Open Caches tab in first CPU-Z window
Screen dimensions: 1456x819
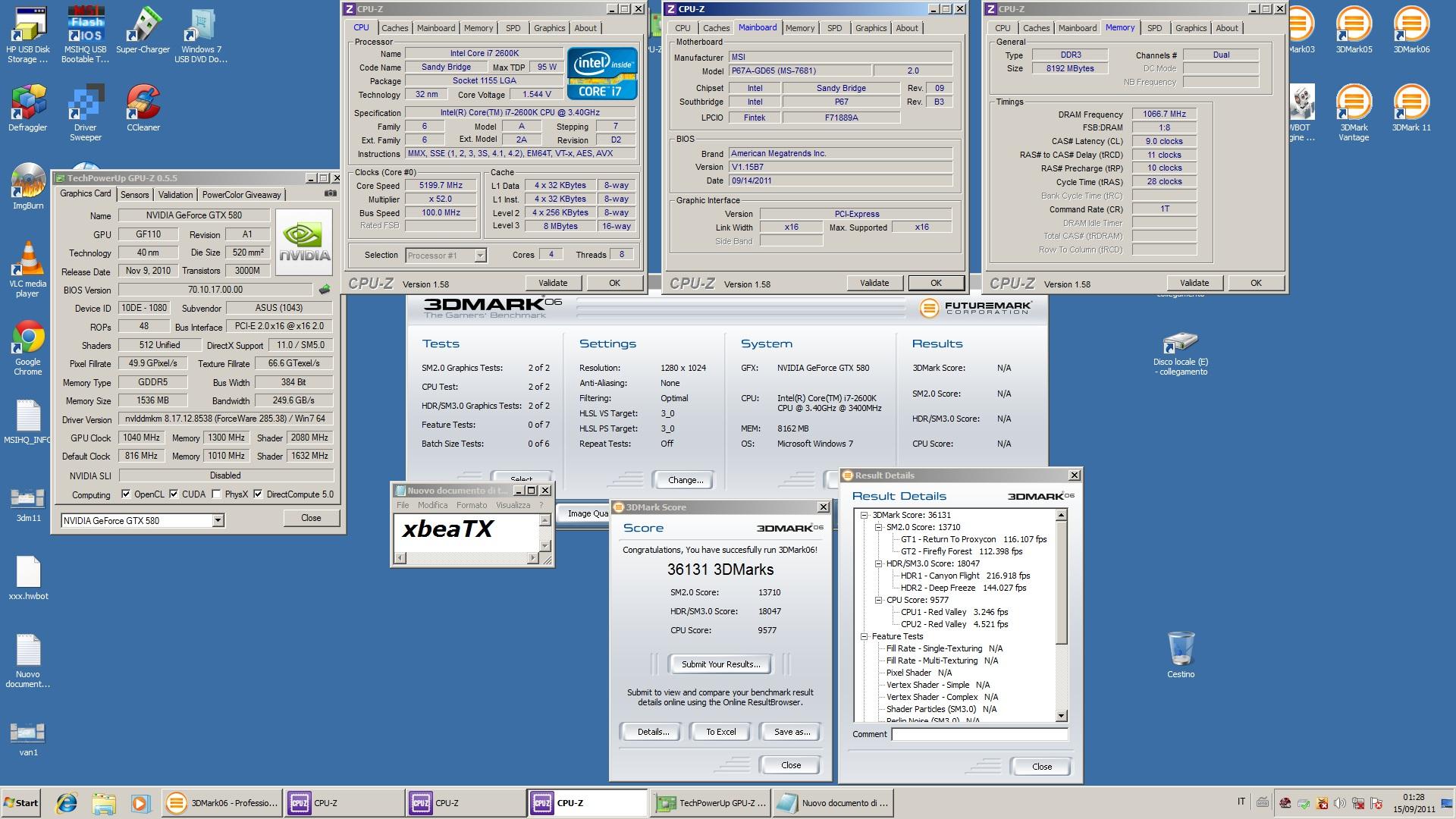(394, 28)
